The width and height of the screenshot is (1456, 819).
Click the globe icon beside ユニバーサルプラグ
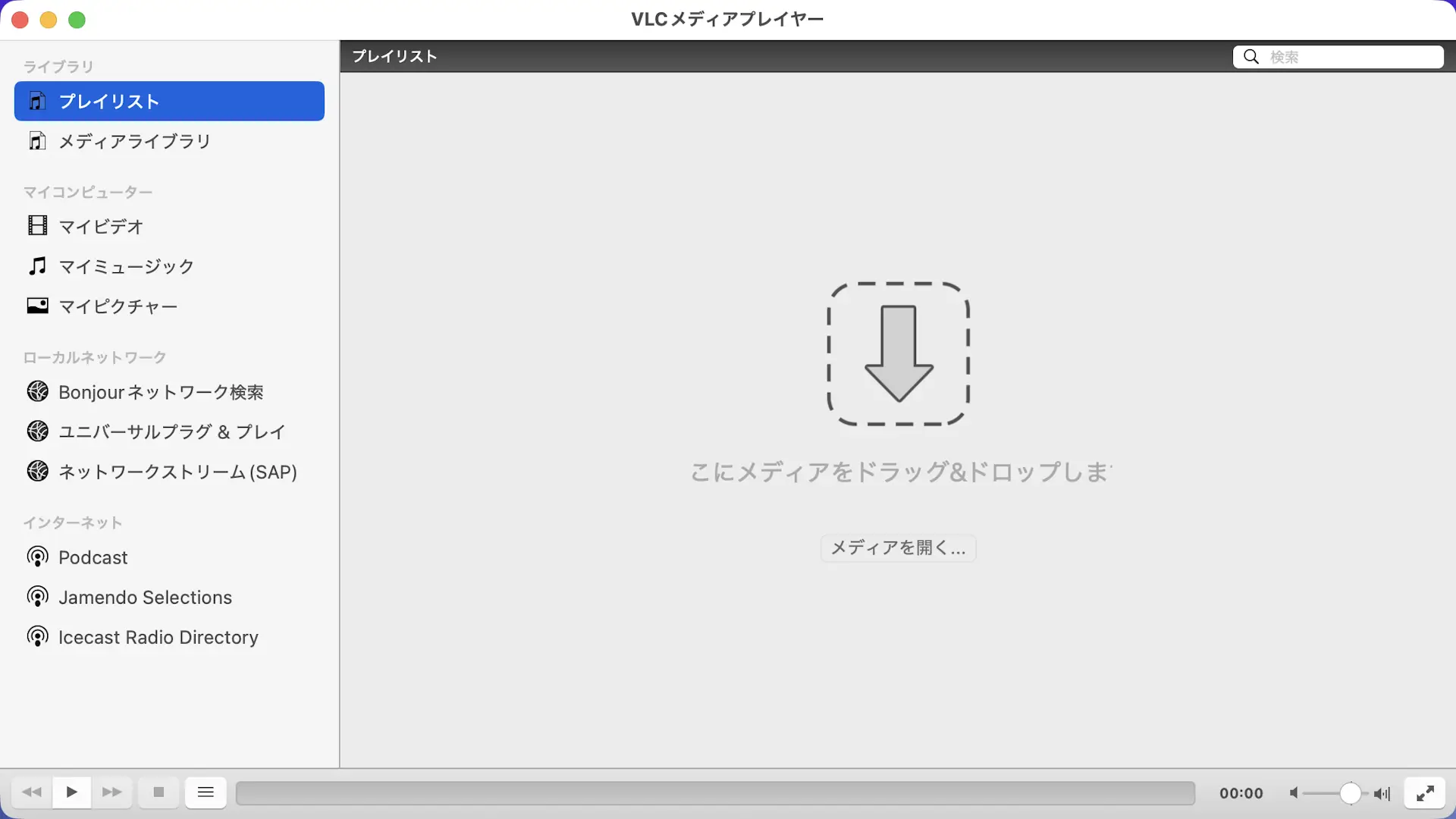click(37, 431)
